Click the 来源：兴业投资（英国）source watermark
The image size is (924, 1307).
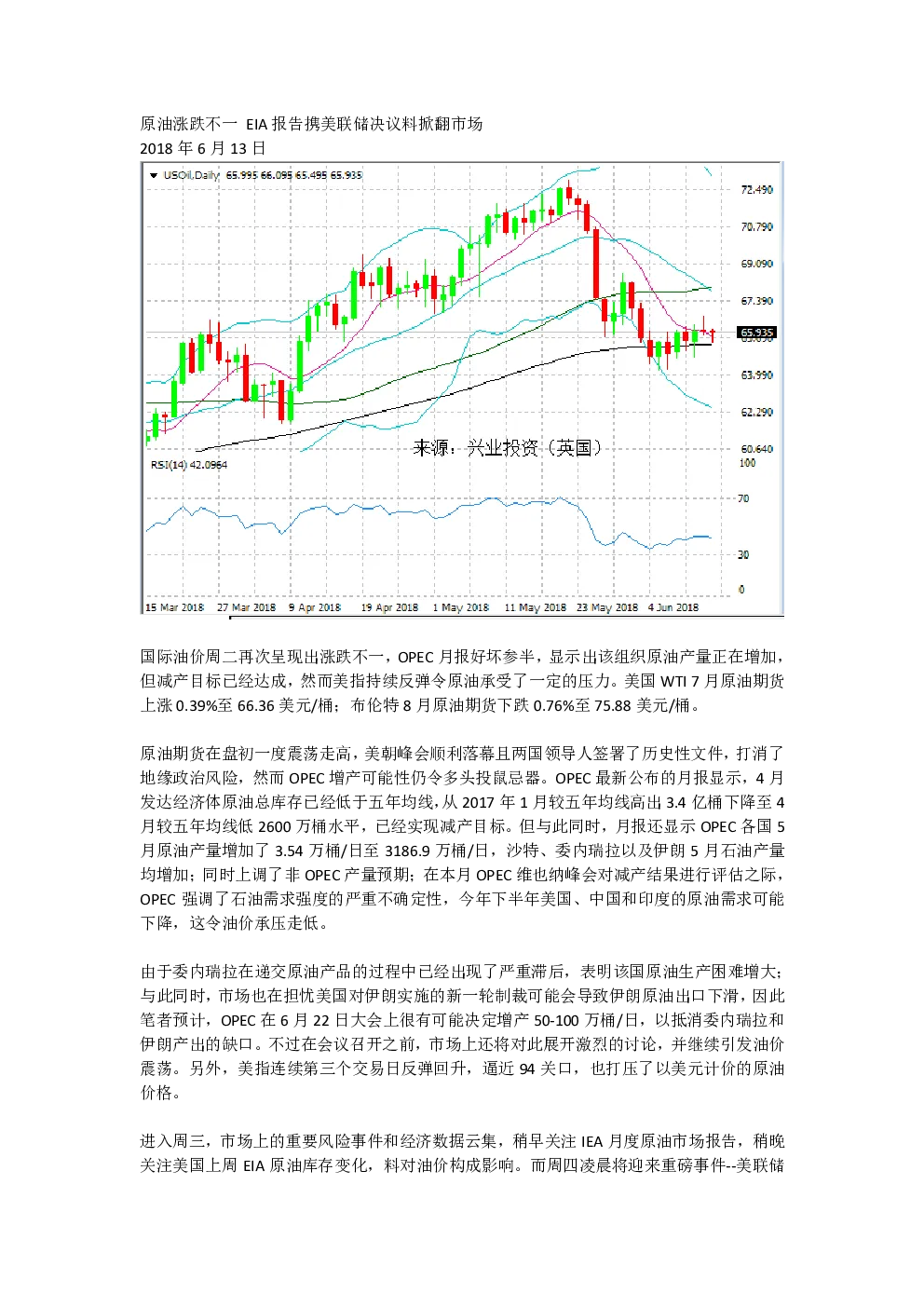508,448
